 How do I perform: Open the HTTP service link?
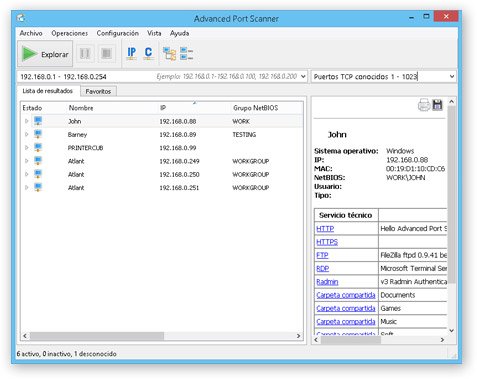pyautogui.click(x=325, y=229)
